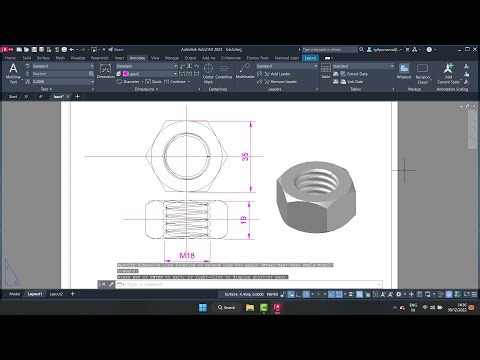
Task: Click the Quick dimension tool
Action: 153,81
